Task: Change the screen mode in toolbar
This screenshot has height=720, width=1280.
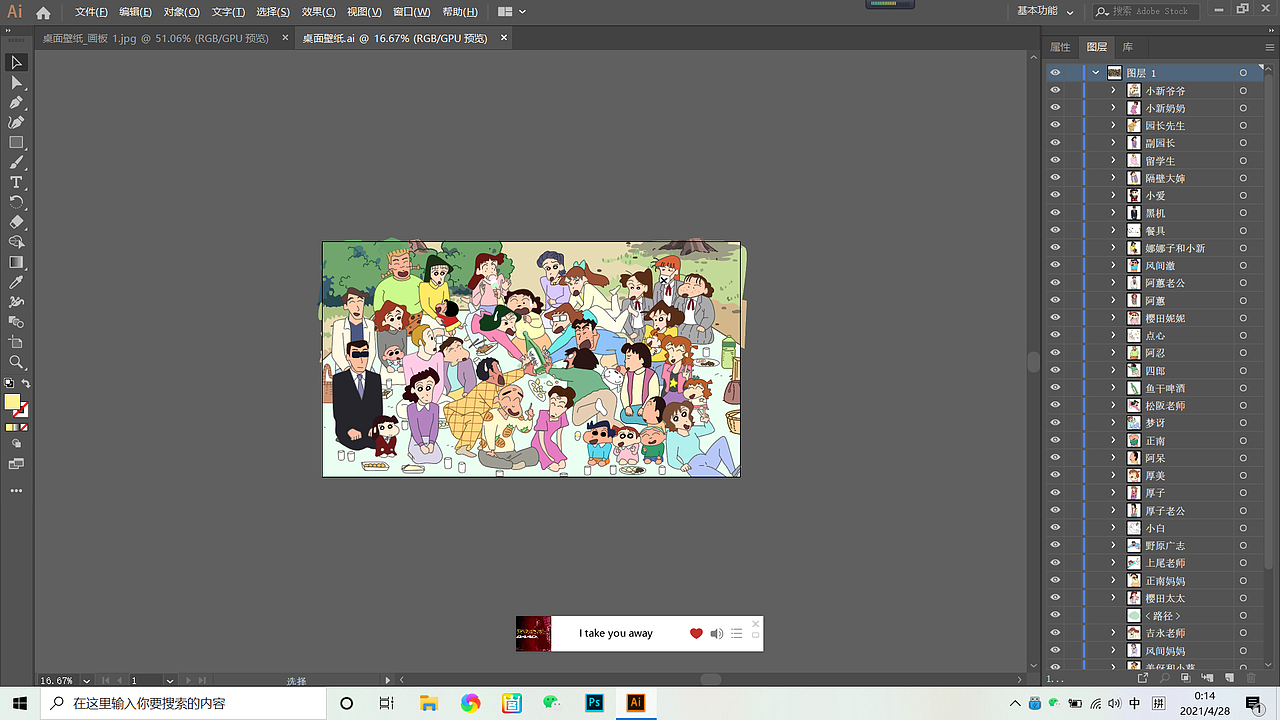Action: click(x=16, y=464)
